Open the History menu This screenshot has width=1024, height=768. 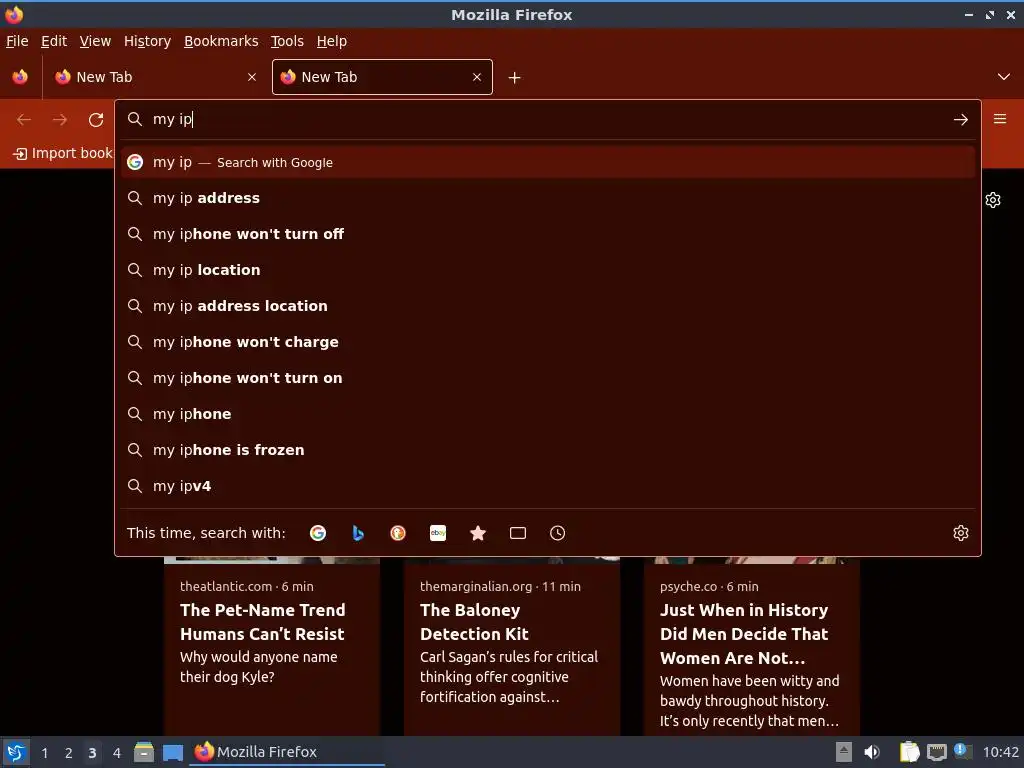148,41
